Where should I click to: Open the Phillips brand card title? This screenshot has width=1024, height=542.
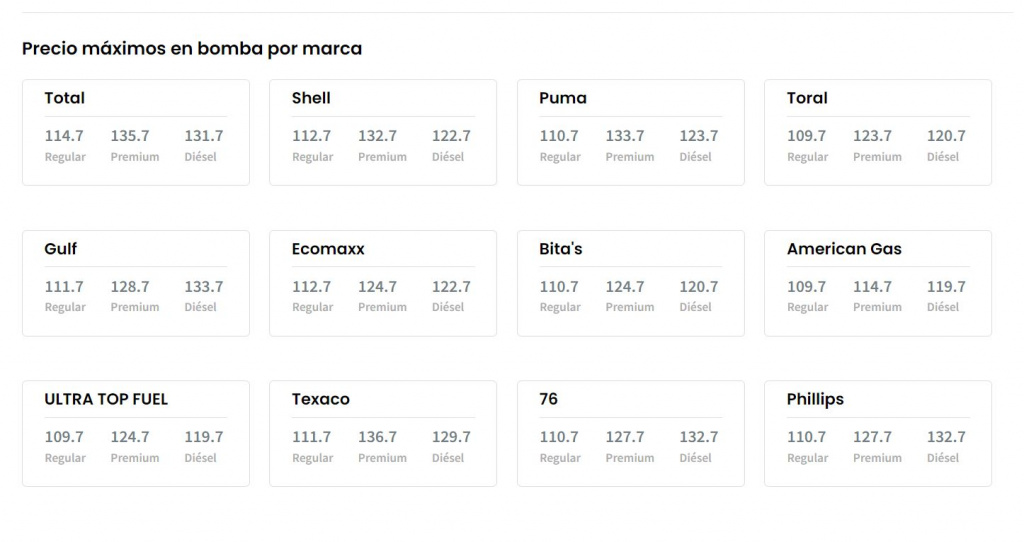(x=815, y=399)
